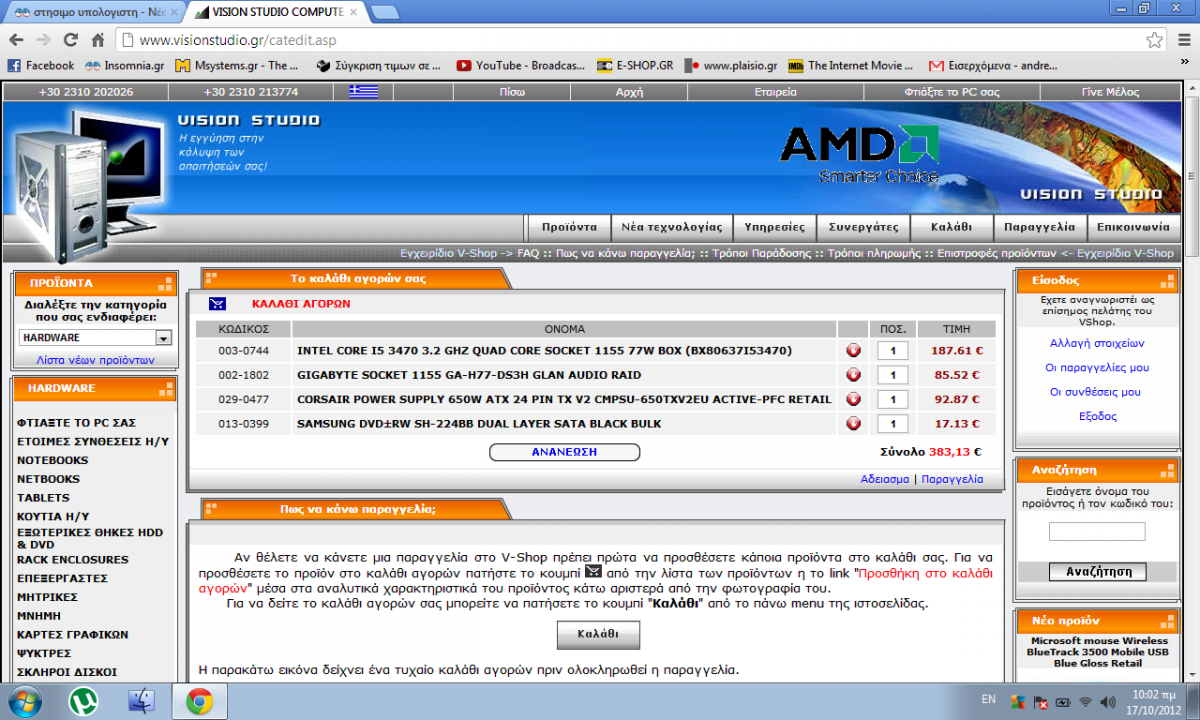Remove Gigabyte GA-H77-DS3H from cart
This screenshot has width=1200, height=720.
point(853,375)
